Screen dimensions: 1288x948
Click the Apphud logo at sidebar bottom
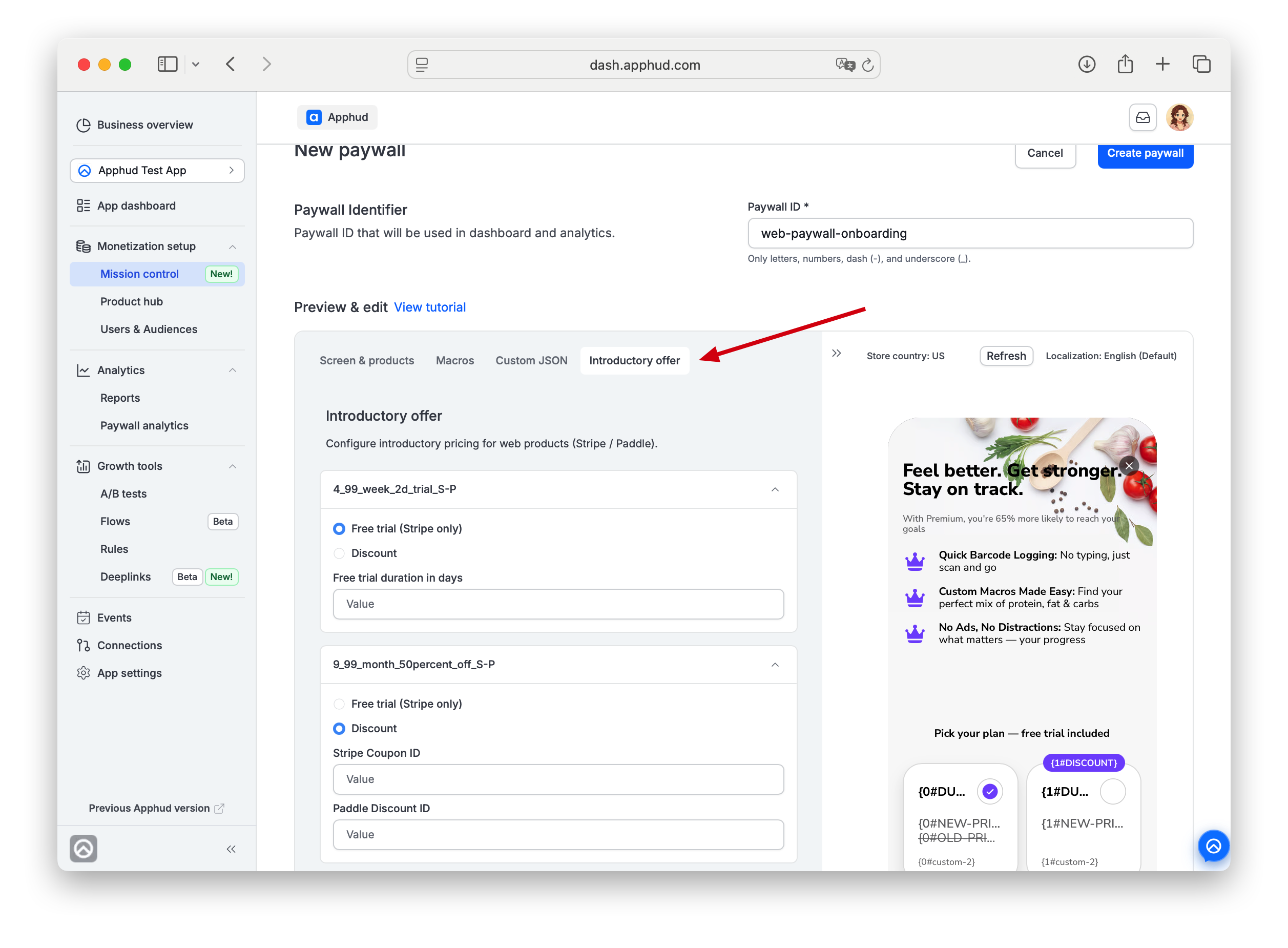tap(83, 848)
